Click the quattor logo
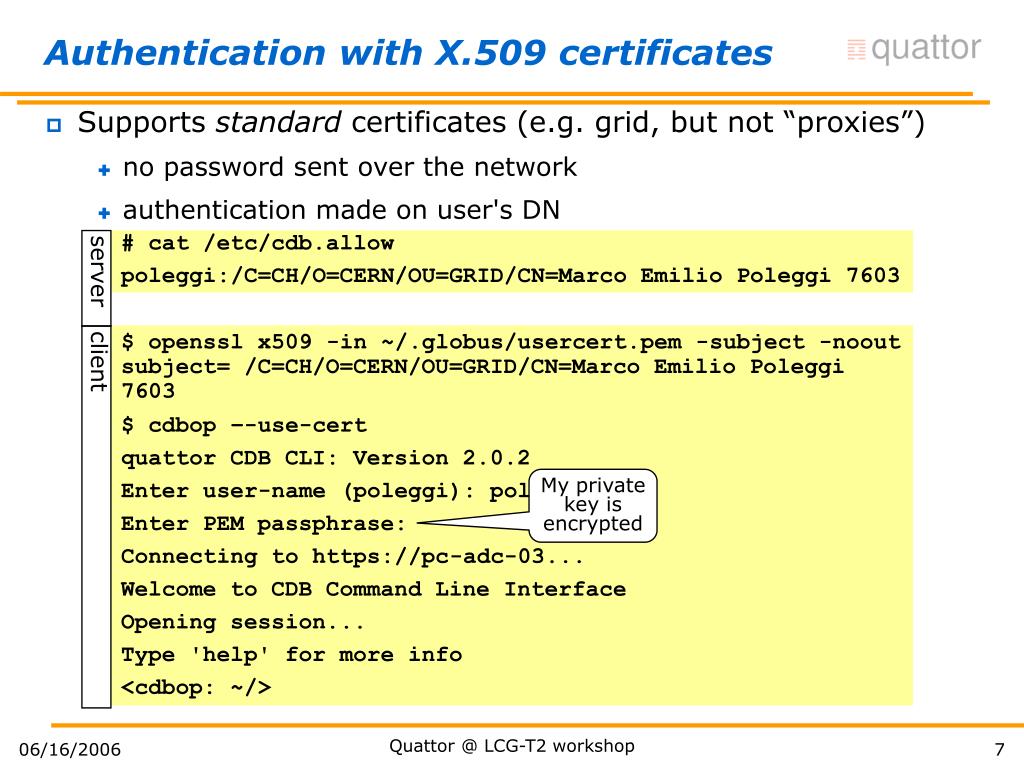 [914, 49]
